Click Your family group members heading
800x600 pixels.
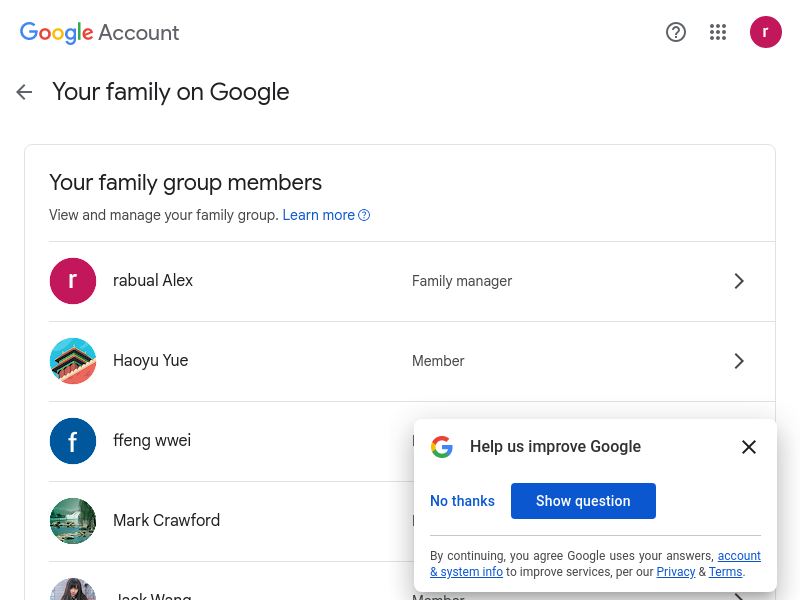tap(186, 183)
